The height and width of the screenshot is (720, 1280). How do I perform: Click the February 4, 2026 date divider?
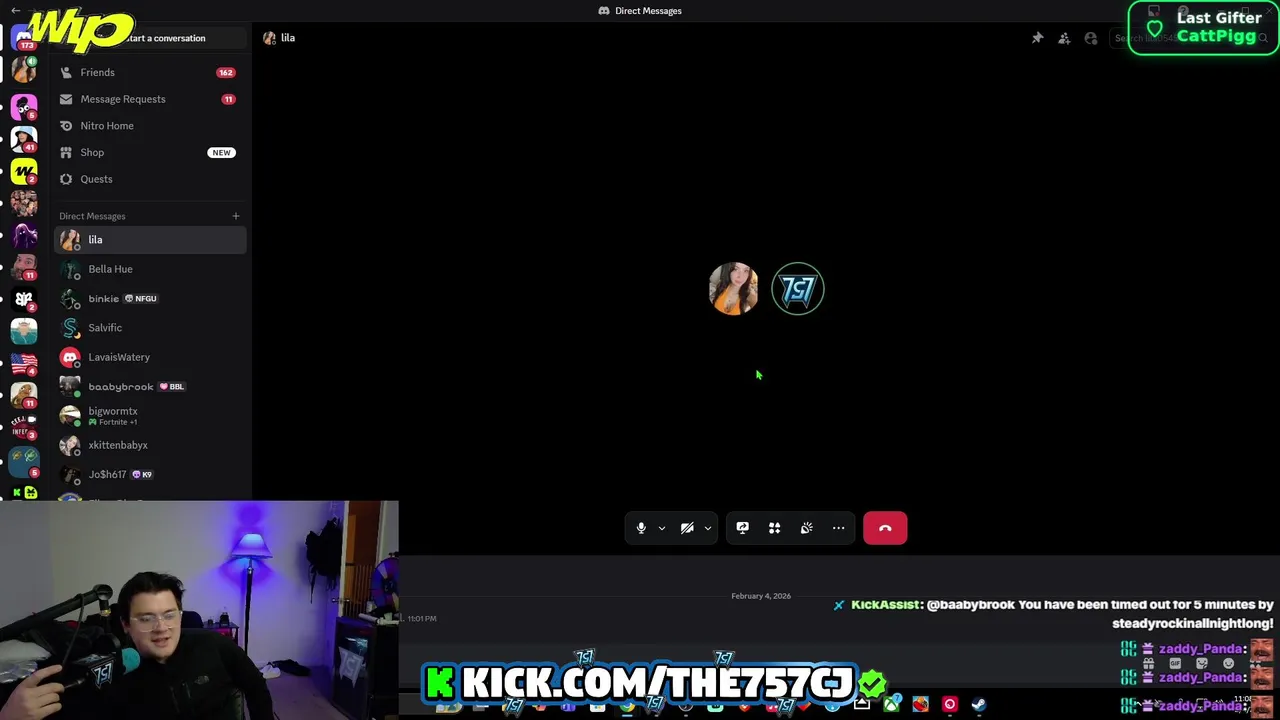point(761,596)
